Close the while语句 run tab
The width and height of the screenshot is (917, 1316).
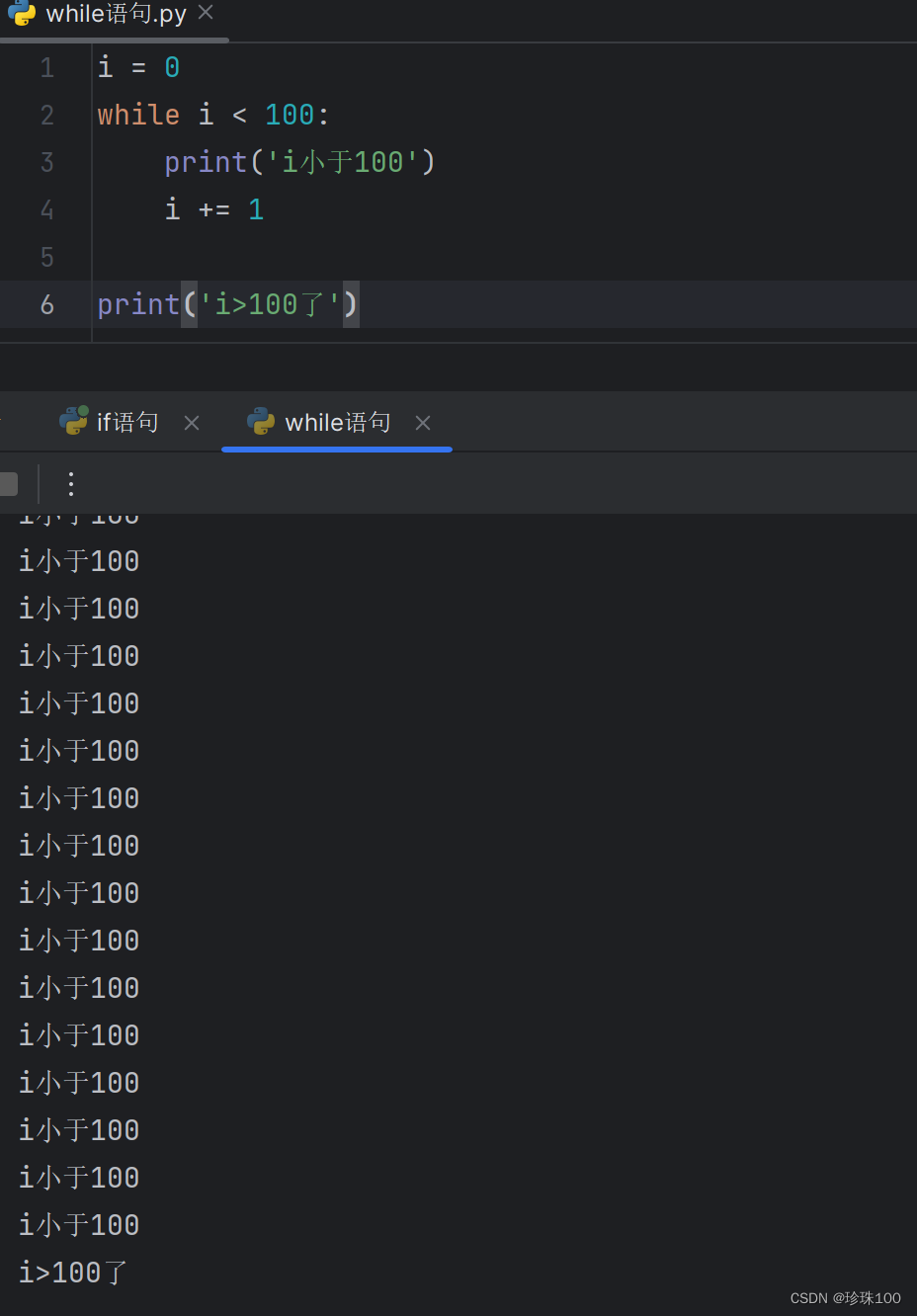click(423, 423)
